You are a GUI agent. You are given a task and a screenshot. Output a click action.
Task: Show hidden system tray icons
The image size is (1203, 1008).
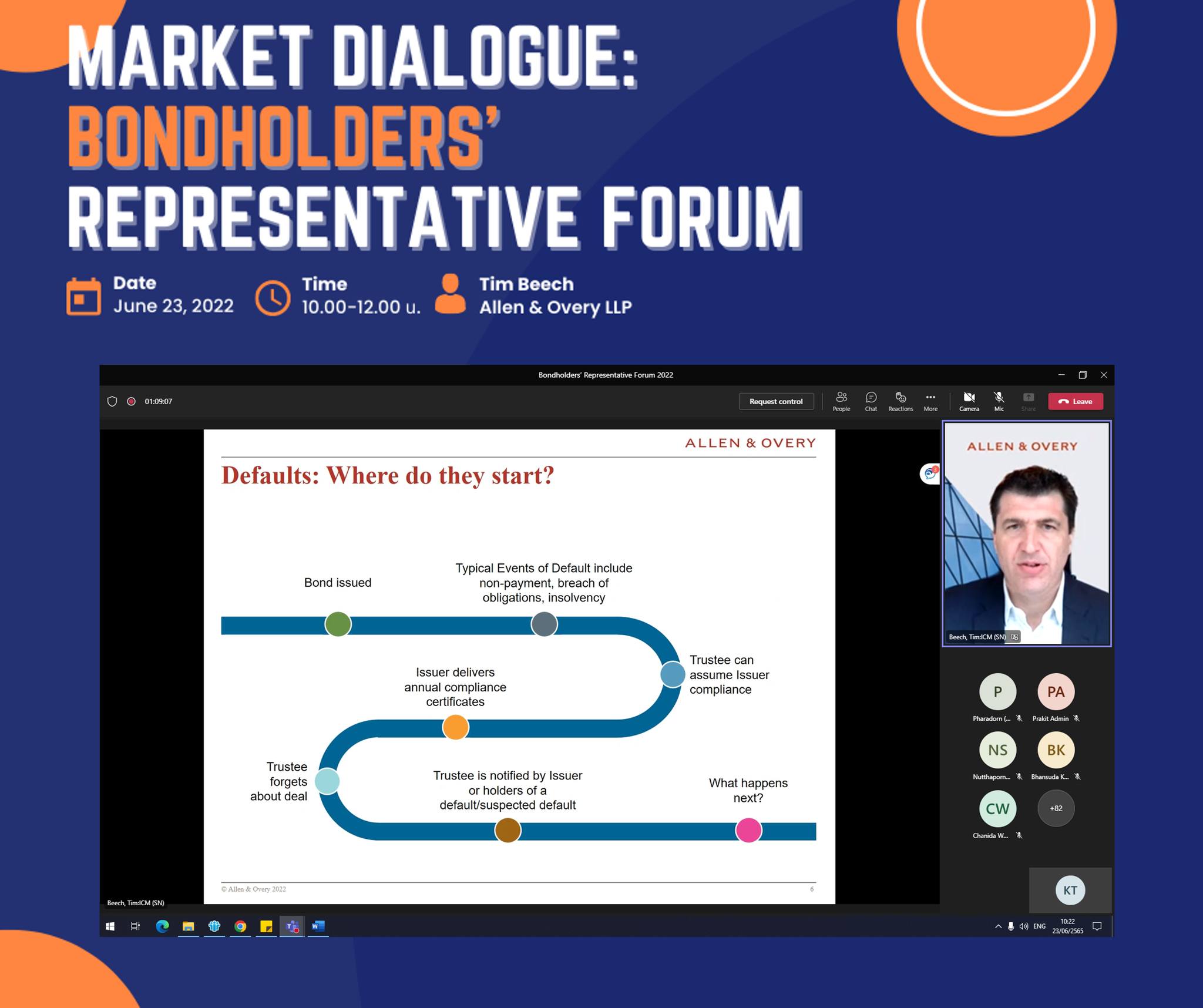point(998,926)
